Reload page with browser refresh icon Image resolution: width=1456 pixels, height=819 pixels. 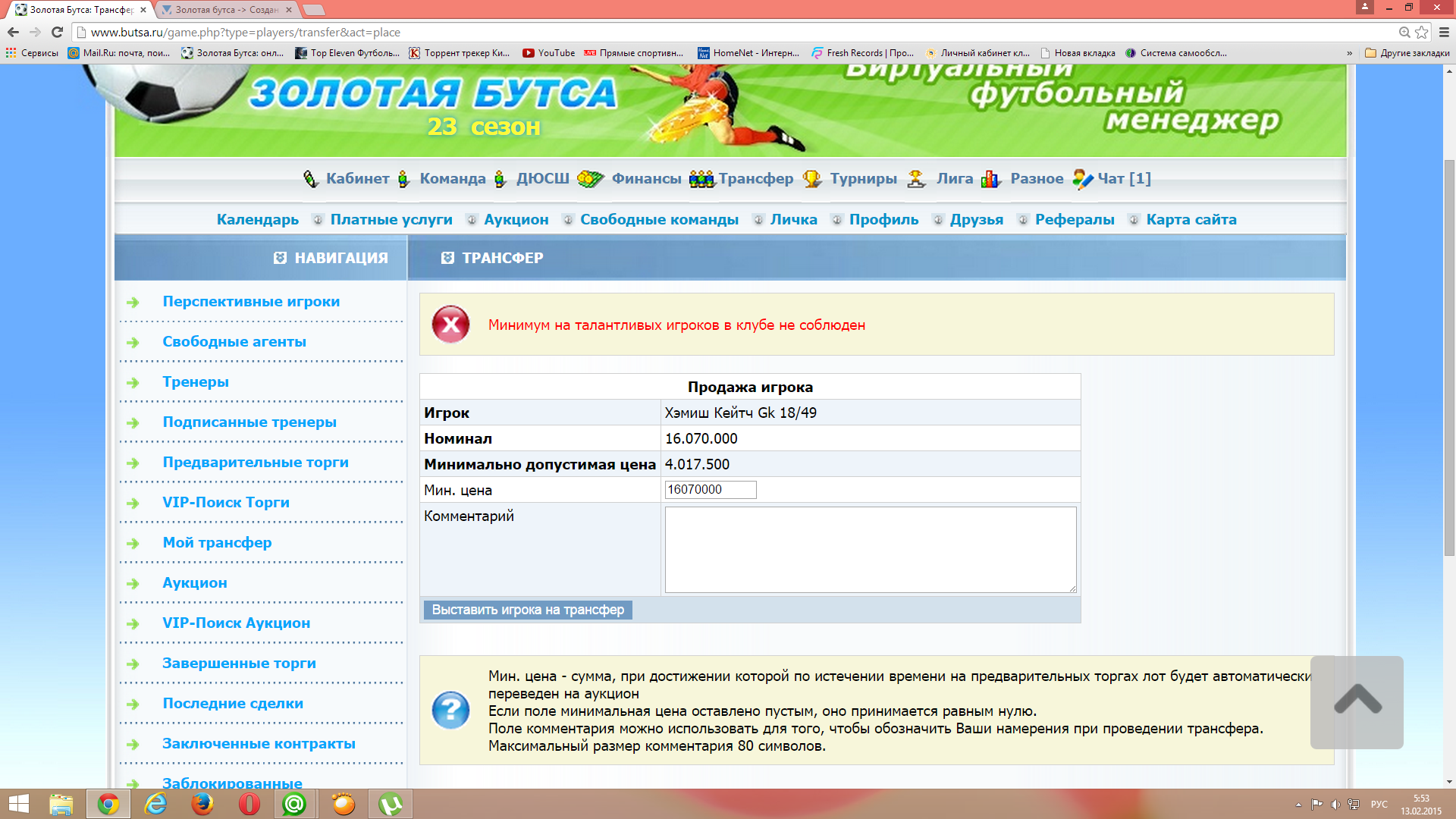[x=57, y=32]
